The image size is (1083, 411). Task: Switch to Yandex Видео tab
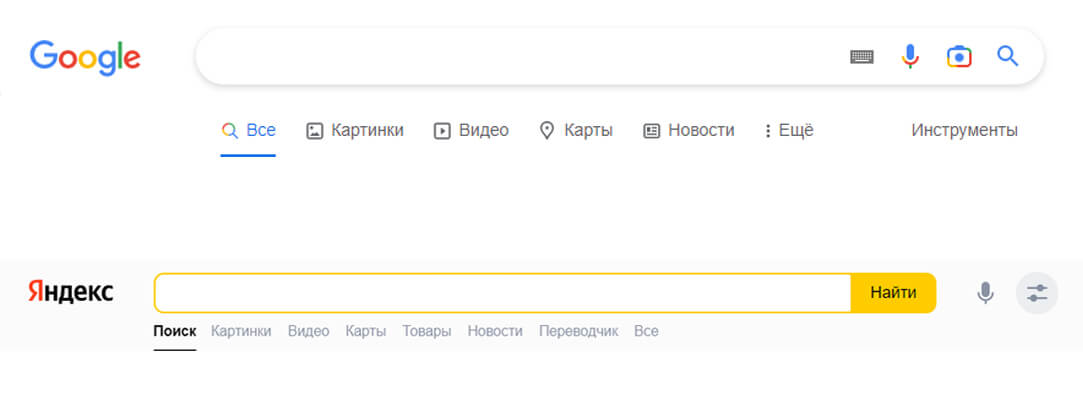pyautogui.click(x=308, y=331)
